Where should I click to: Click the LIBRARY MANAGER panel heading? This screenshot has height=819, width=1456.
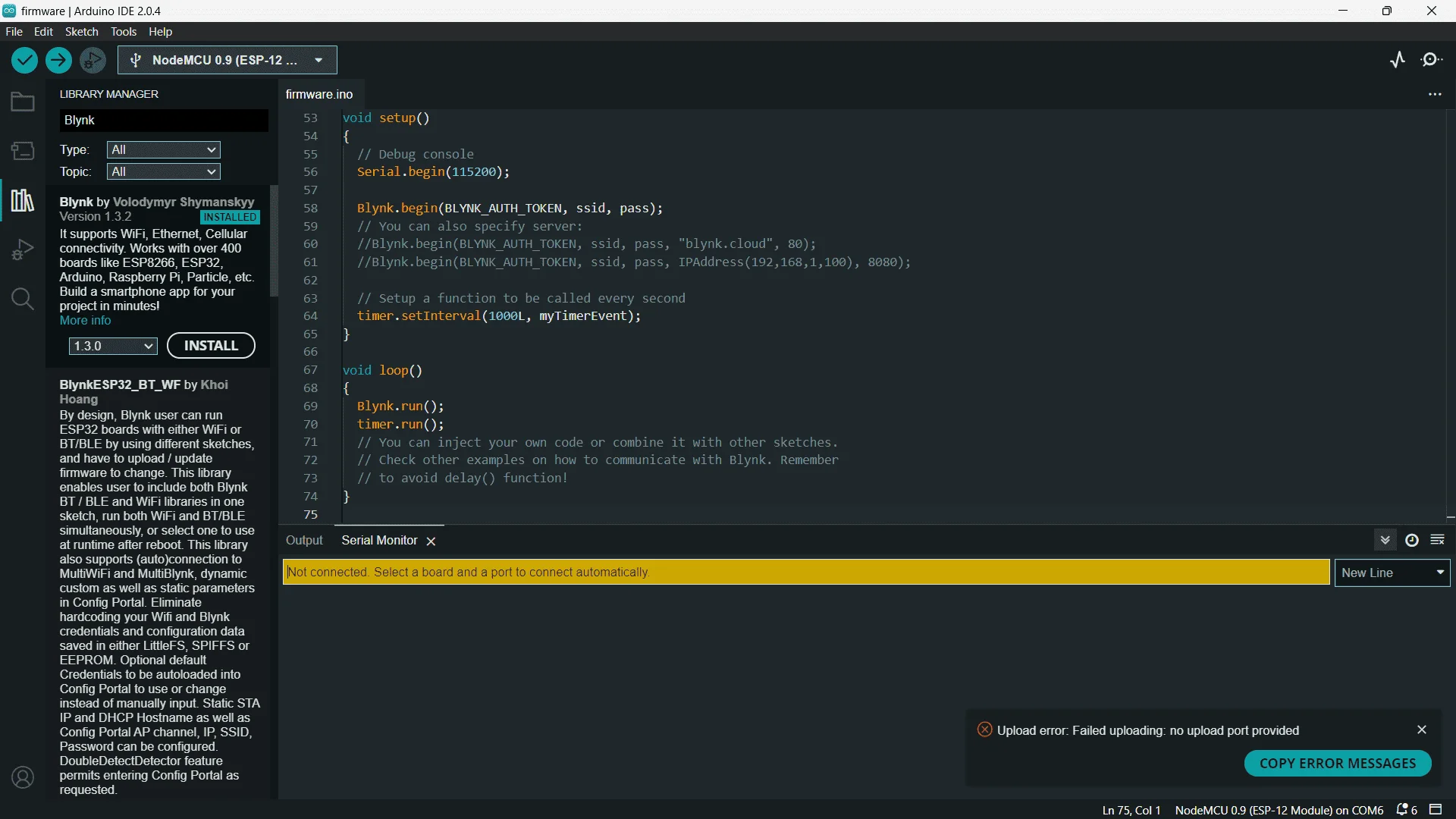pos(109,94)
